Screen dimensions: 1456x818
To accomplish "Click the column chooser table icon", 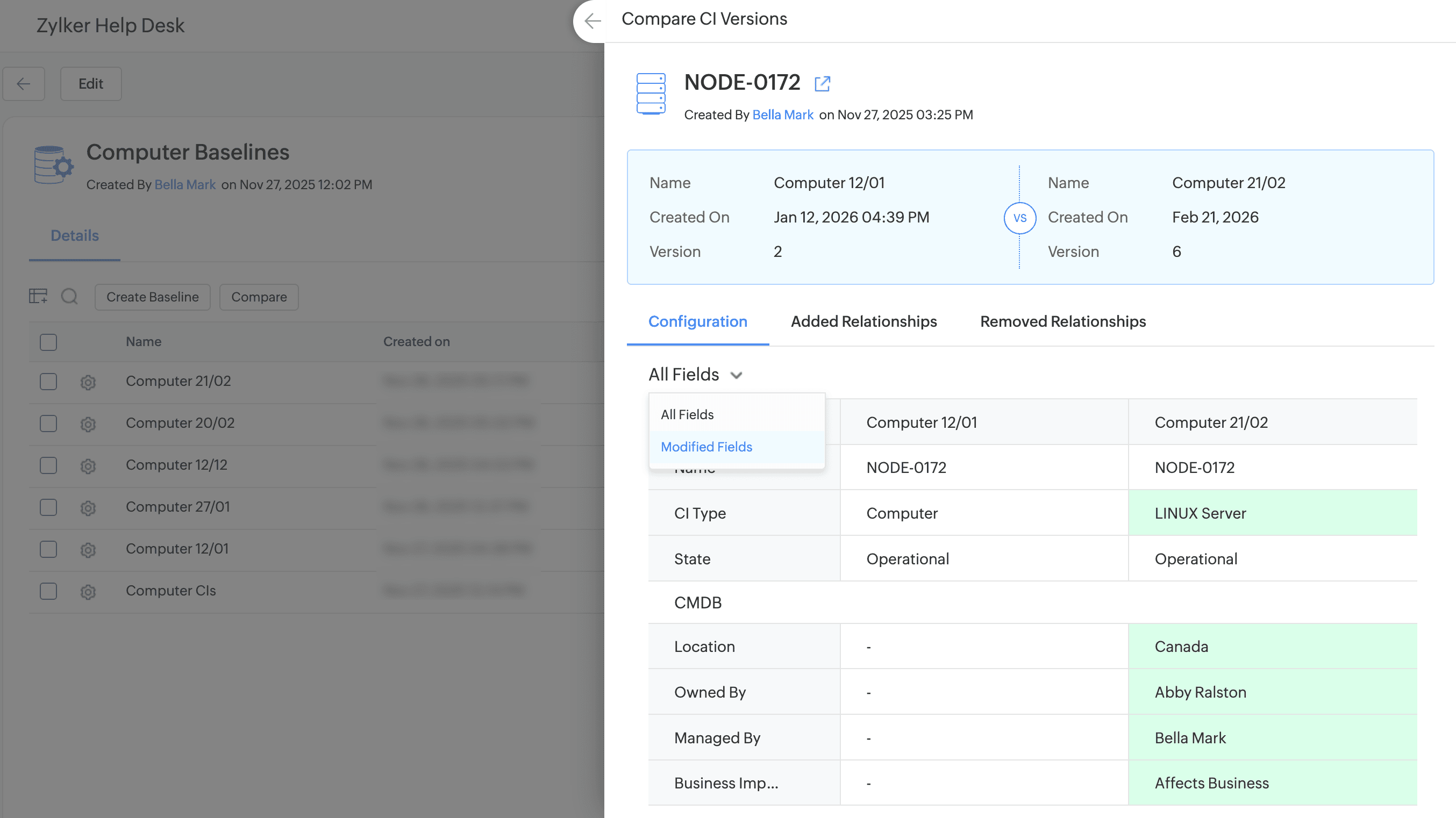I will pos(38,296).
